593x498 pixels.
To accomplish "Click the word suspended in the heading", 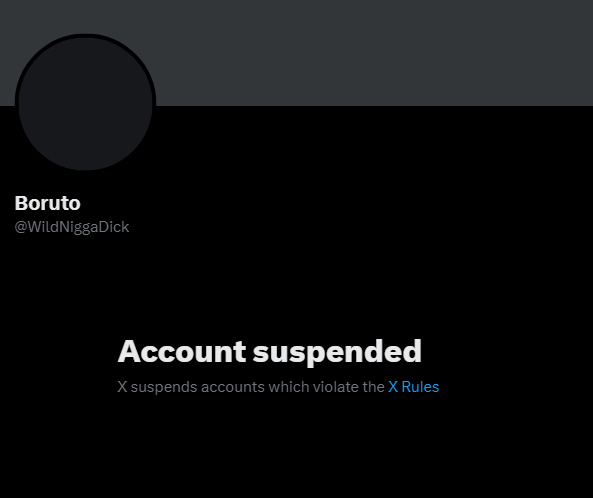I will [337, 352].
